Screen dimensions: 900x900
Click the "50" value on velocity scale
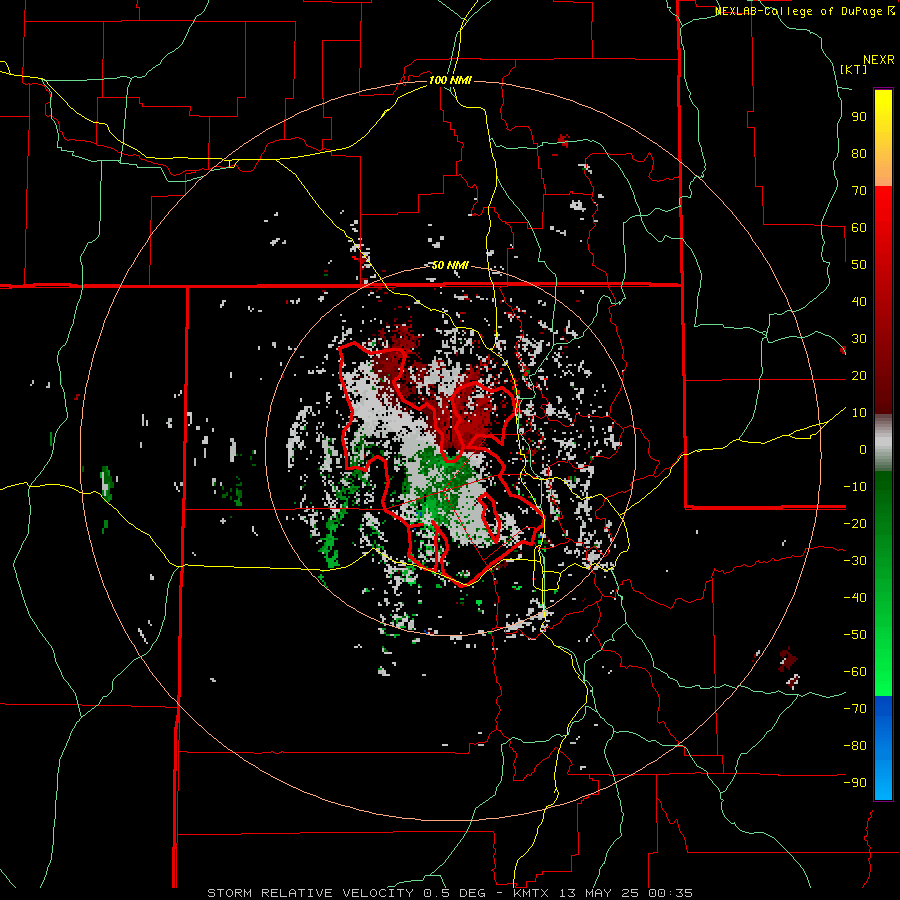(859, 265)
